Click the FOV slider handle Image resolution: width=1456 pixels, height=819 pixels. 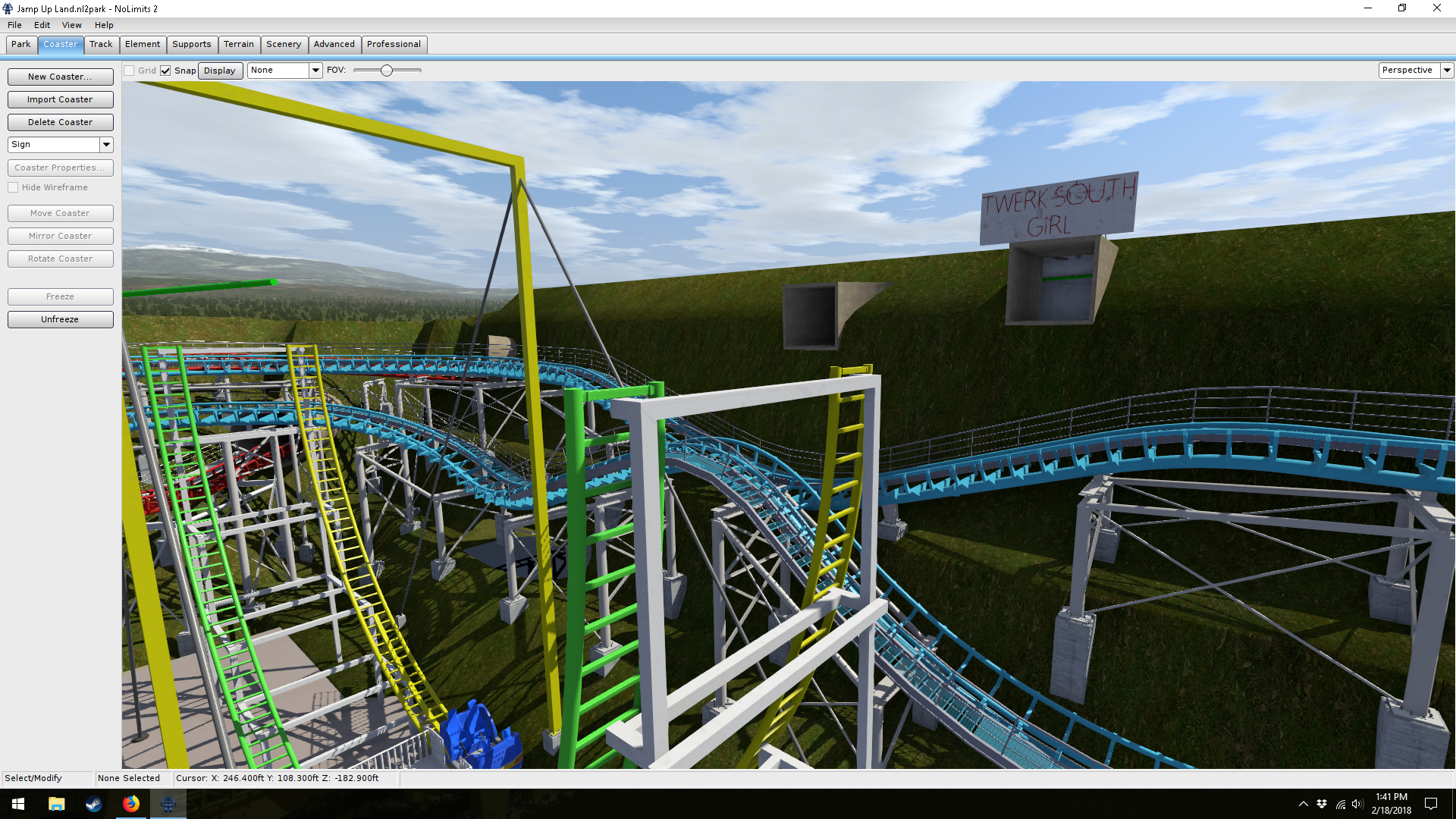pos(387,71)
